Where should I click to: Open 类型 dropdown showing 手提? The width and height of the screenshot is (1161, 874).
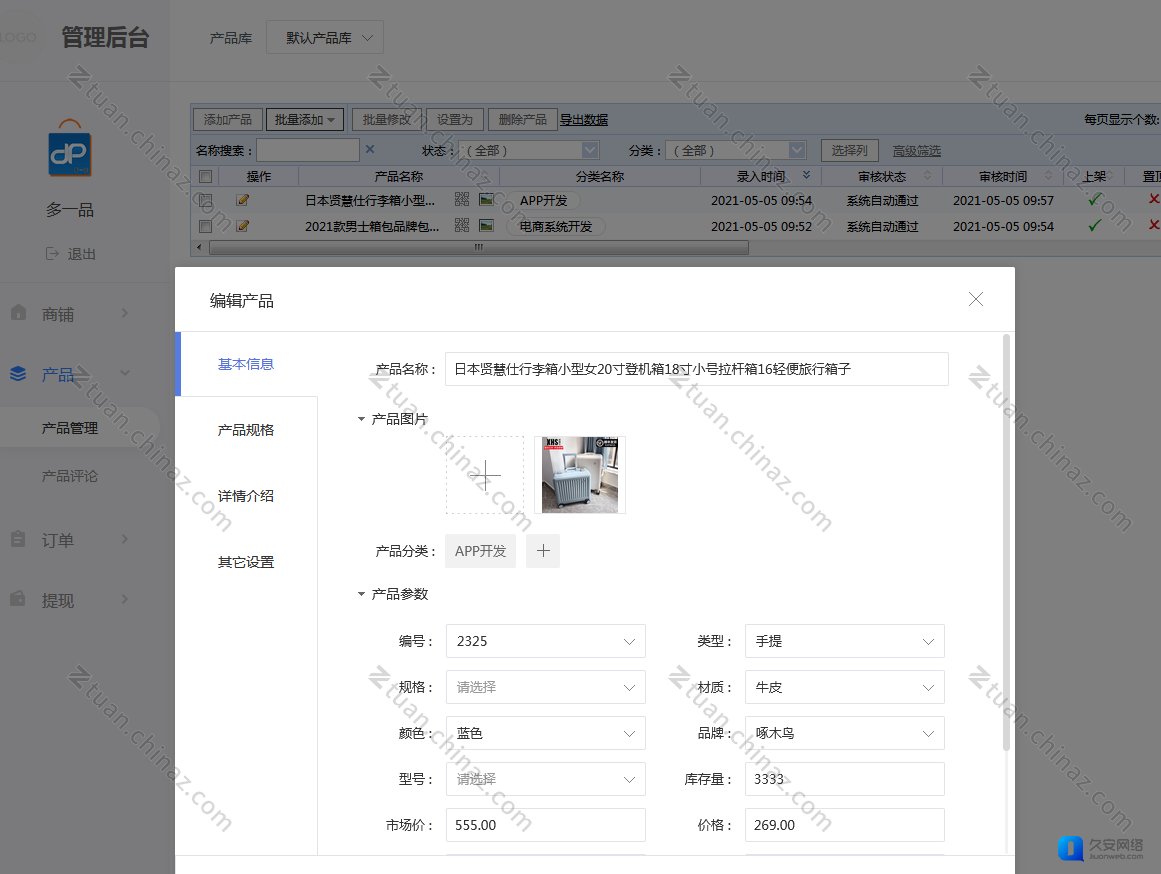(x=845, y=641)
